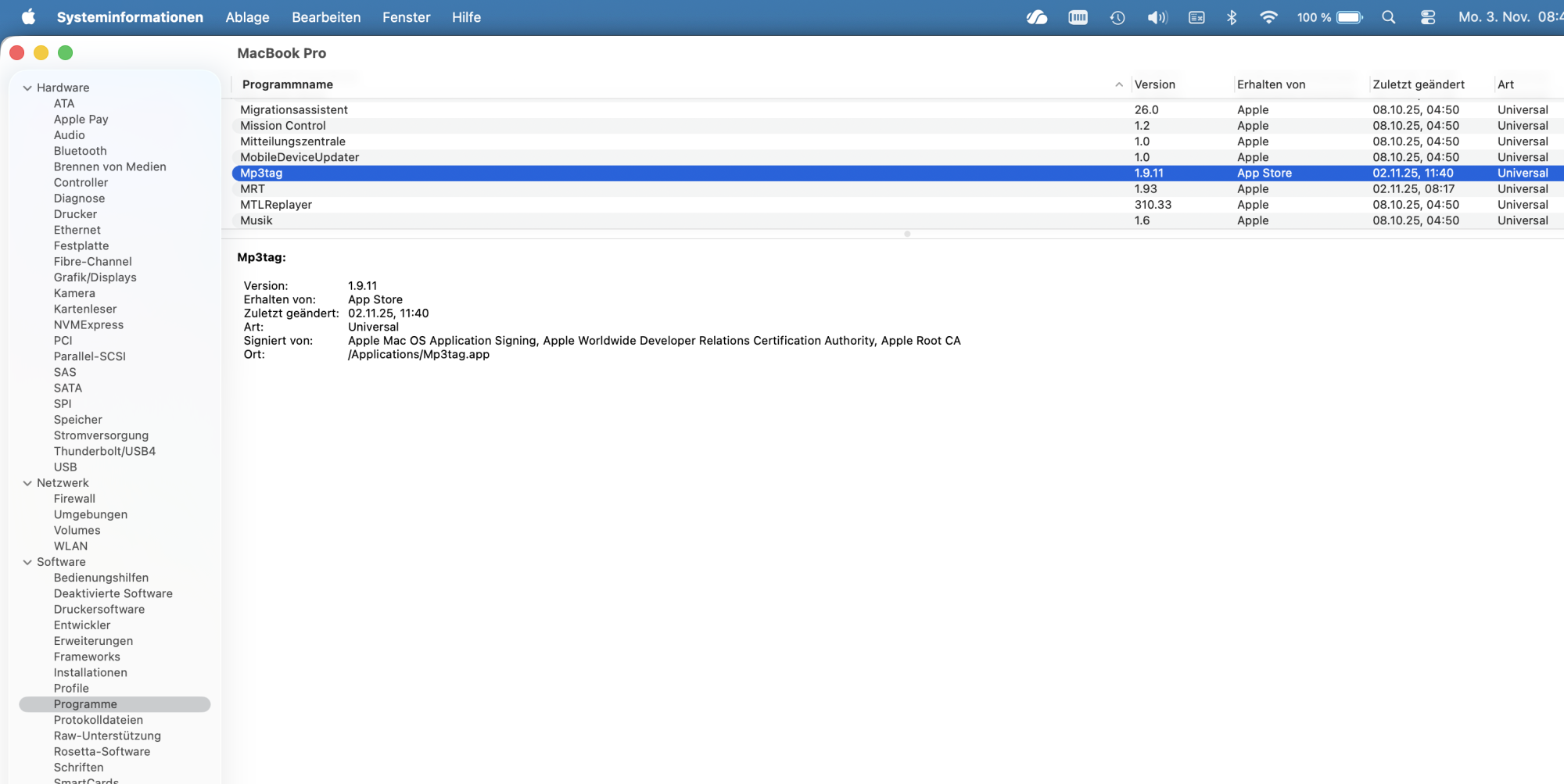This screenshot has height=784, width=1564.
Task: Sort by the Art column header
Action: [1529, 84]
